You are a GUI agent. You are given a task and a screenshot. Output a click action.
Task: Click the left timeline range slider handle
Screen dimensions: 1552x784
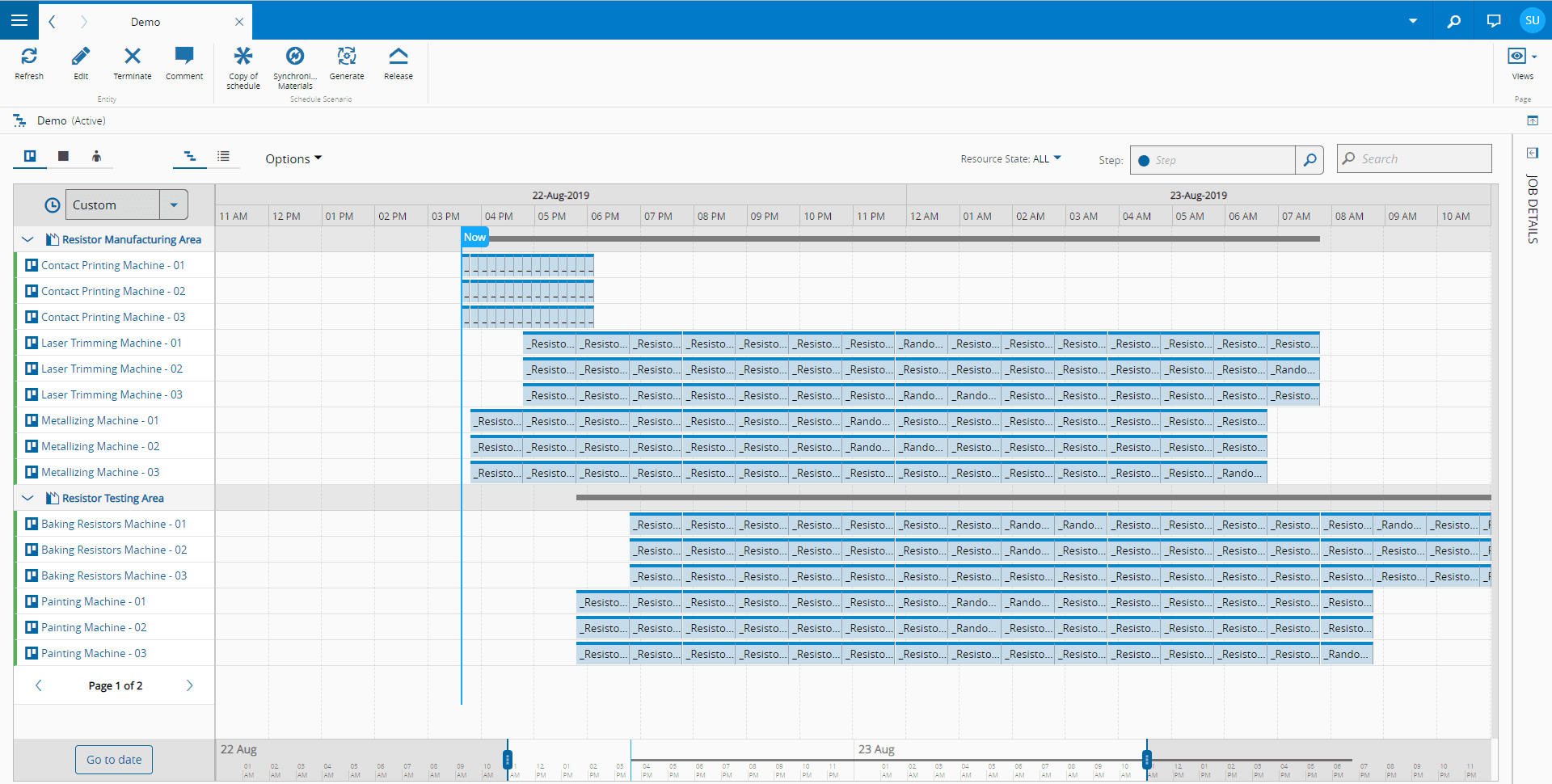pyautogui.click(x=508, y=759)
